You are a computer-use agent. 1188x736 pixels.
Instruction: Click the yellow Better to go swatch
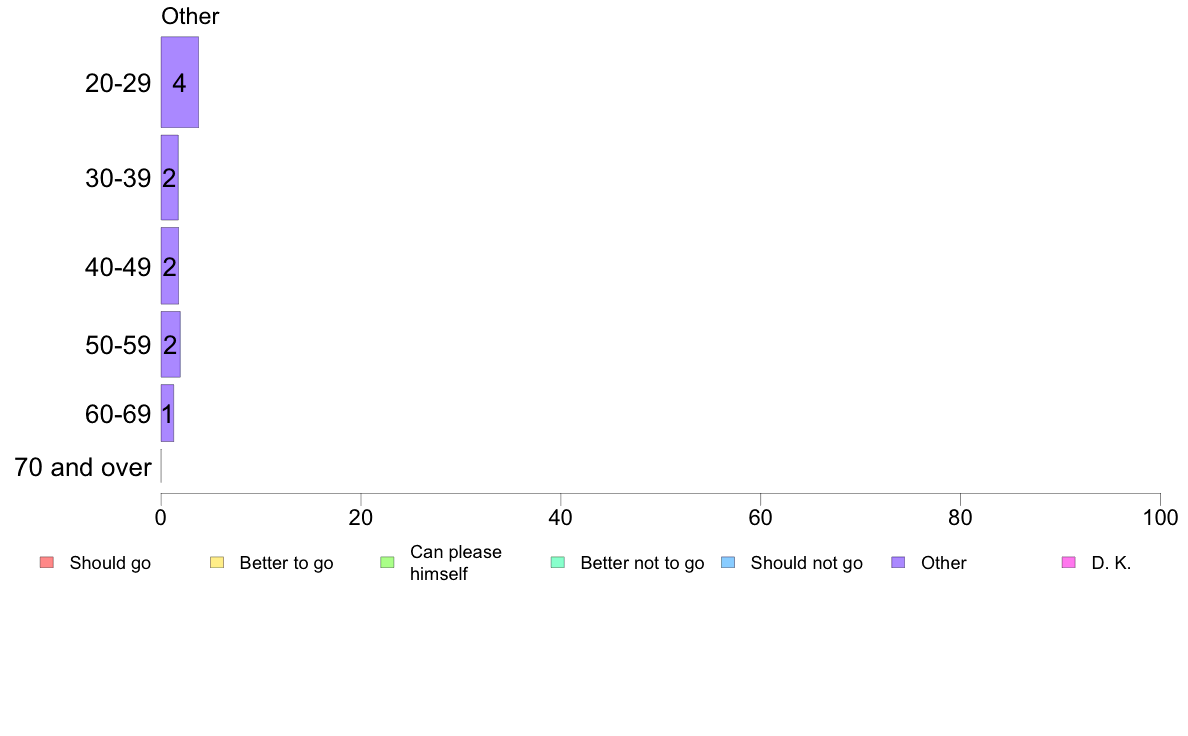coord(217,562)
